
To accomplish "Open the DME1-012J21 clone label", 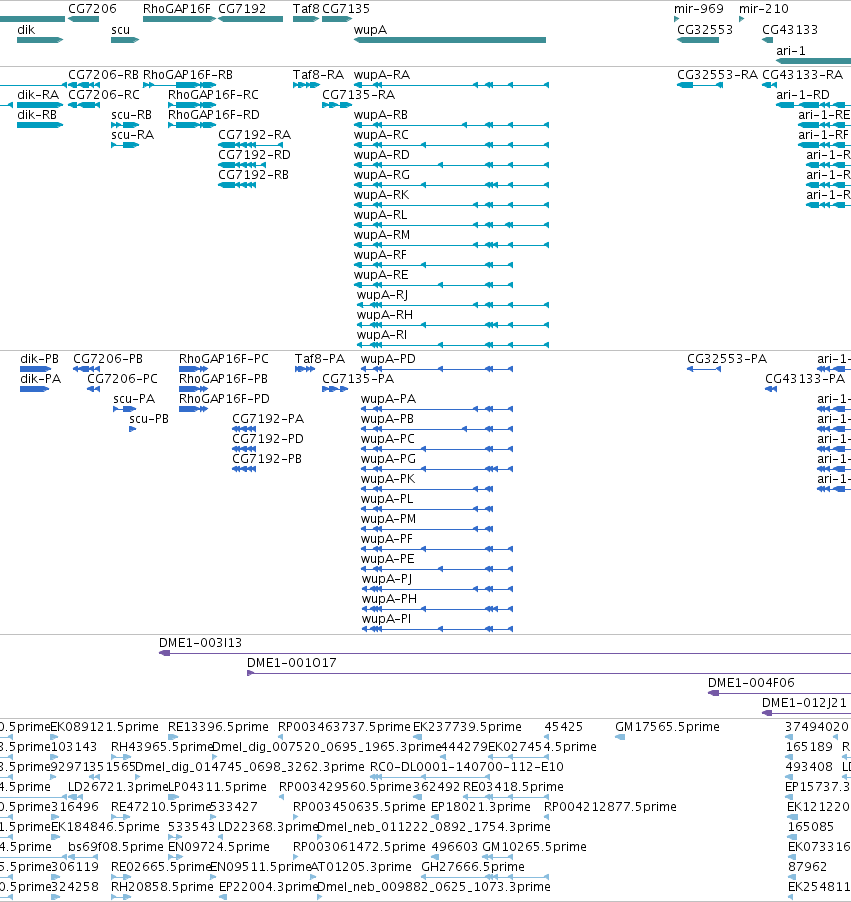I will (804, 703).
